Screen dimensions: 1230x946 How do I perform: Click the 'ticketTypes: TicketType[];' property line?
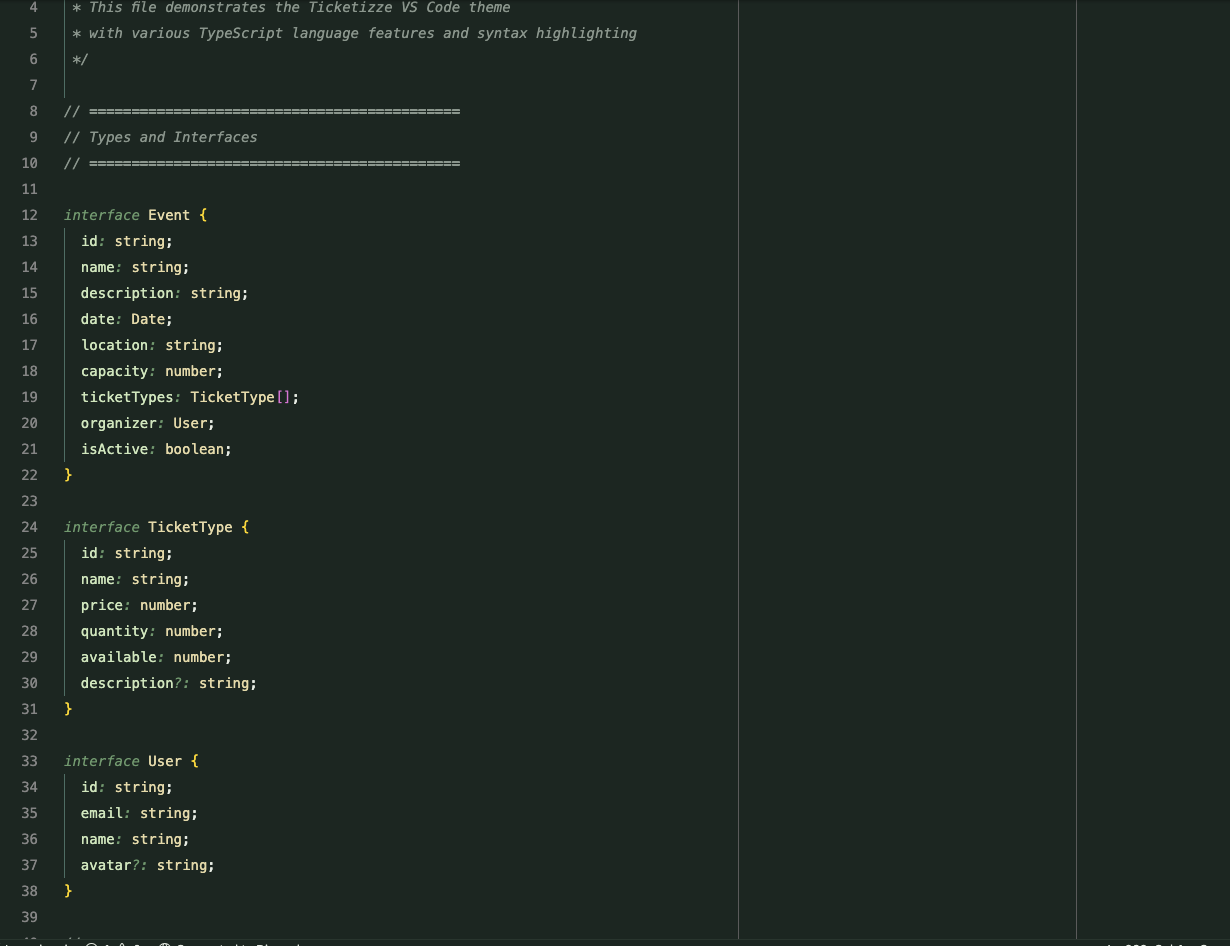tap(190, 397)
